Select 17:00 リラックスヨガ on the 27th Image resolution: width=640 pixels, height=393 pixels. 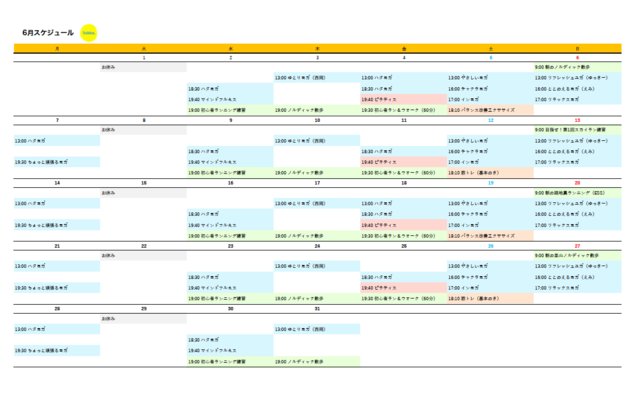(578, 288)
